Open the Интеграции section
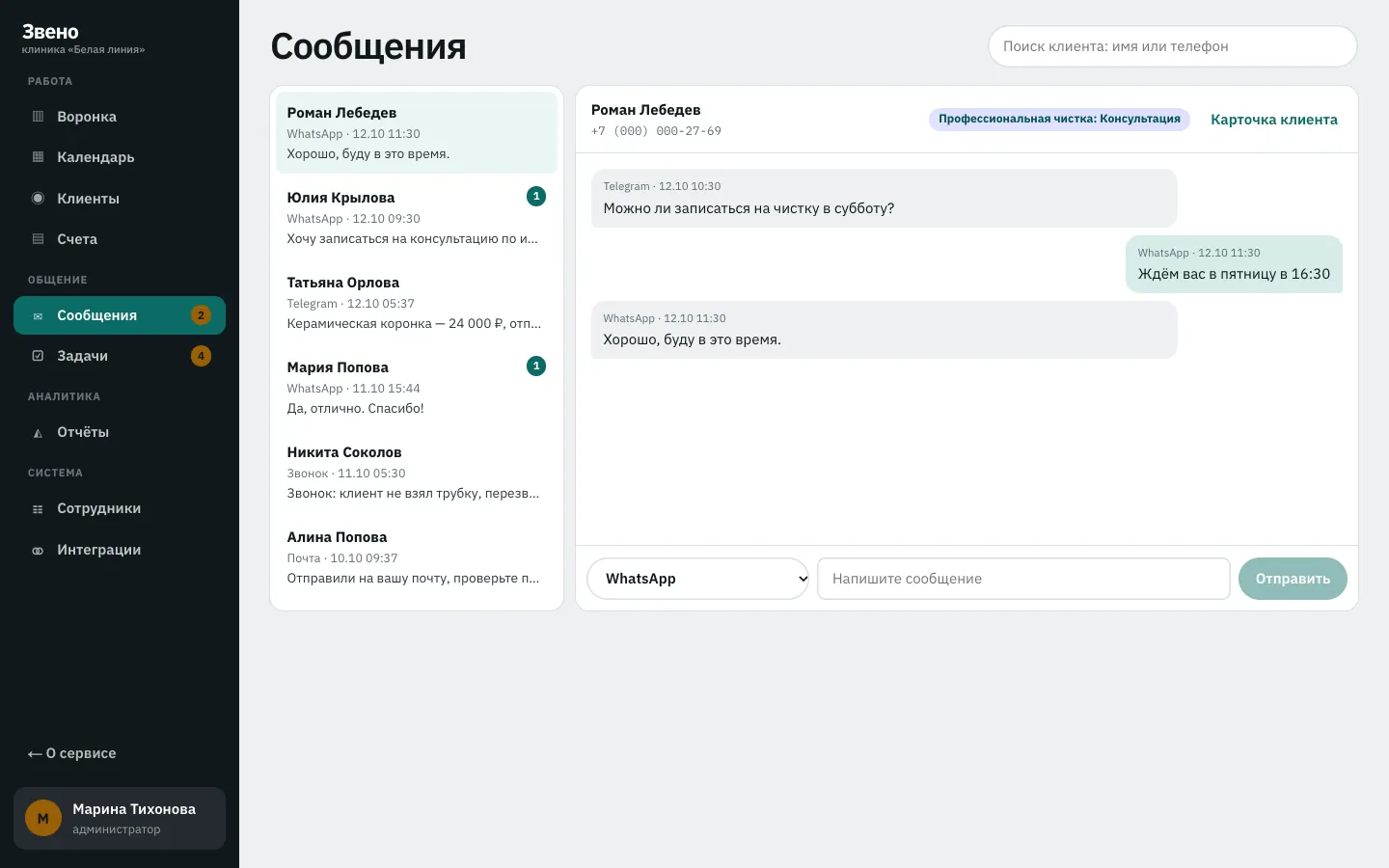This screenshot has width=1389, height=868. [120, 550]
